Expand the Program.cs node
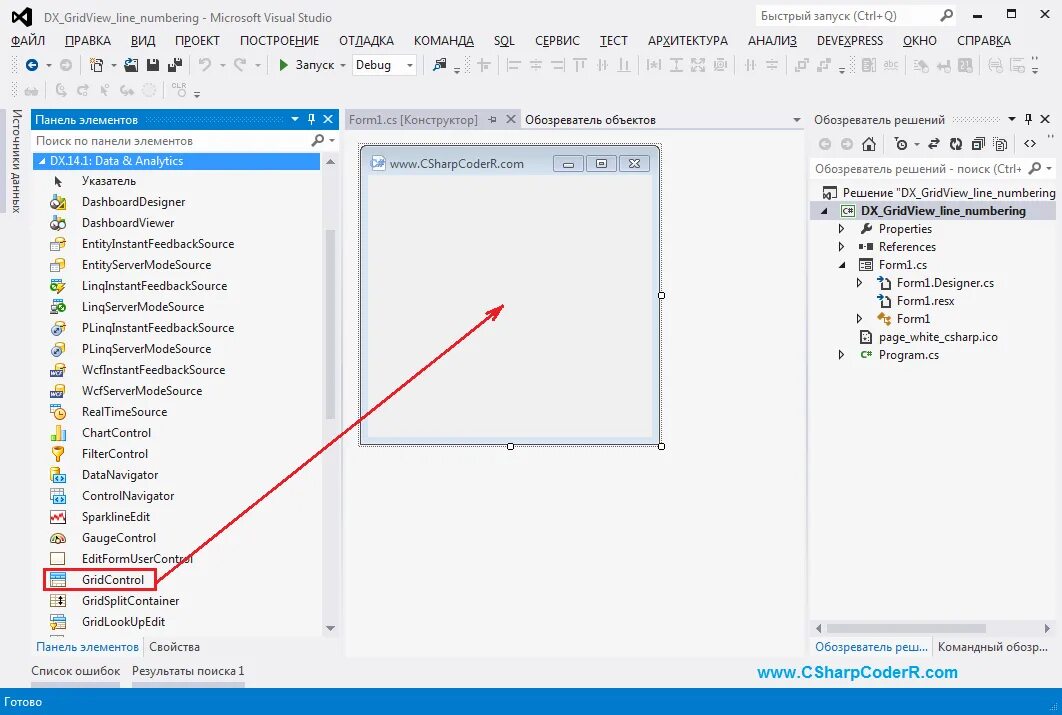This screenshot has height=715, width=1062. coord(841,355)
